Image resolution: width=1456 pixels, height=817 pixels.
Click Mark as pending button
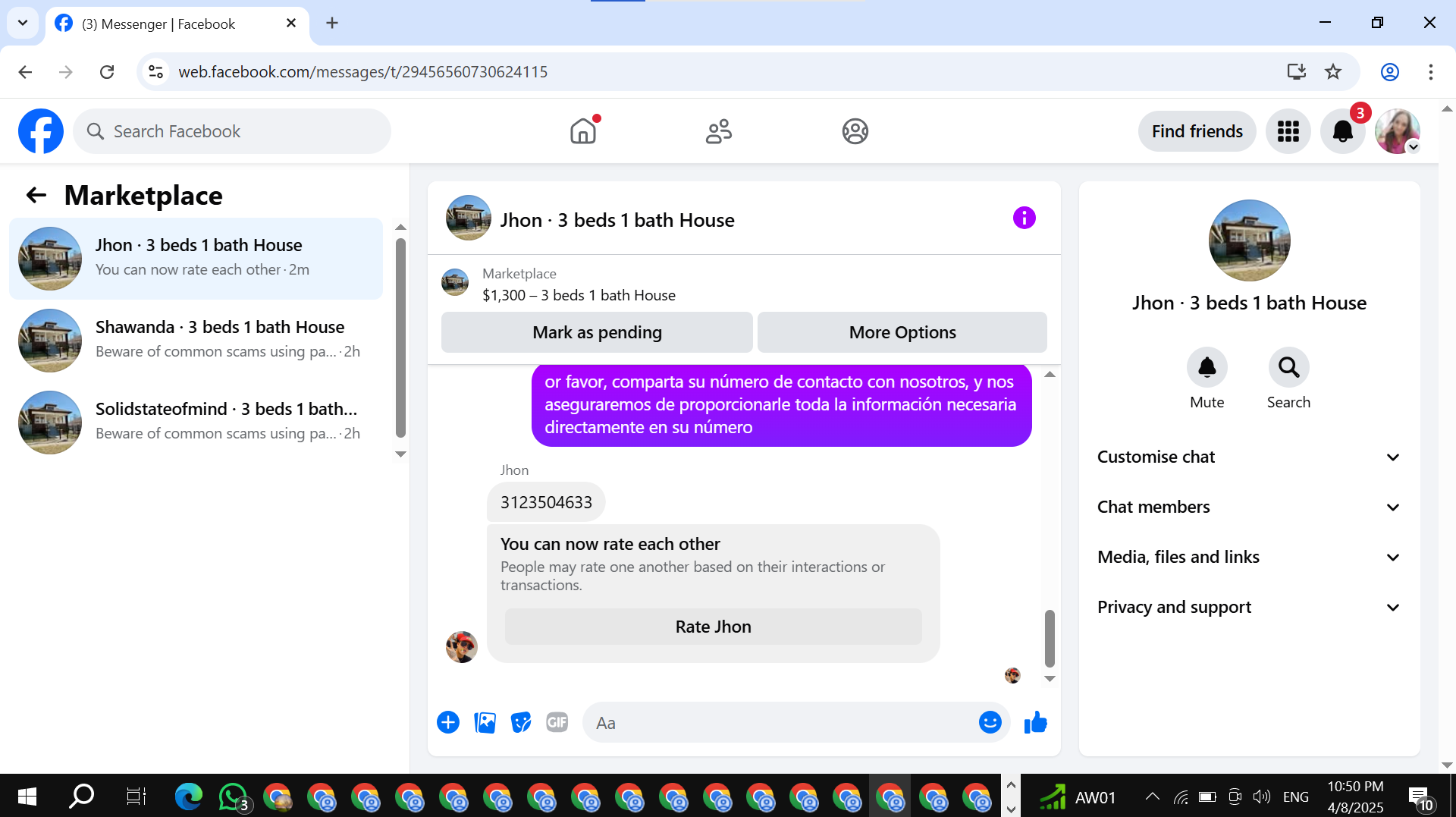(597, 332)
